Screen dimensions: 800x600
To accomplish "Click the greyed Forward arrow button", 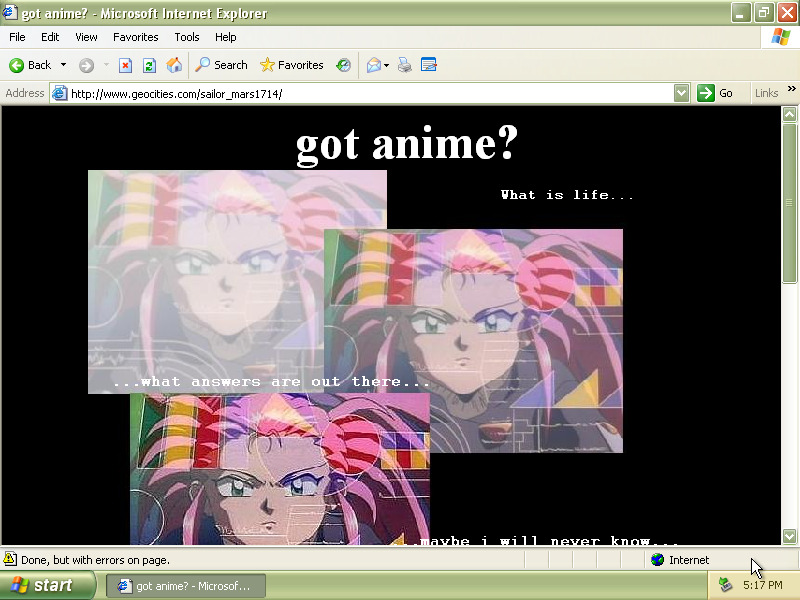I will click(86, 65).
